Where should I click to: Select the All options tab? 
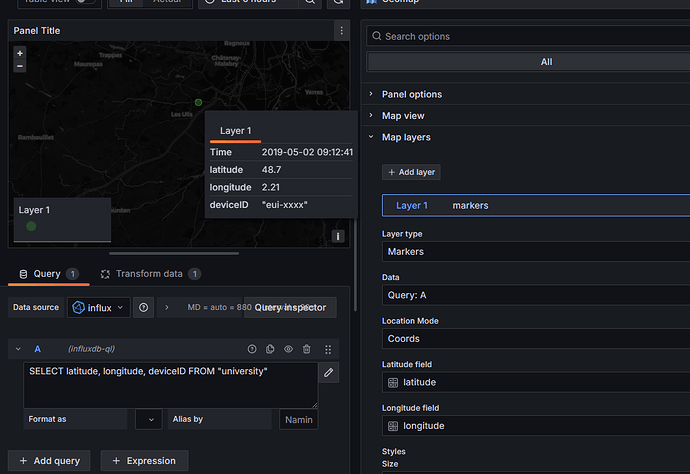529,62
